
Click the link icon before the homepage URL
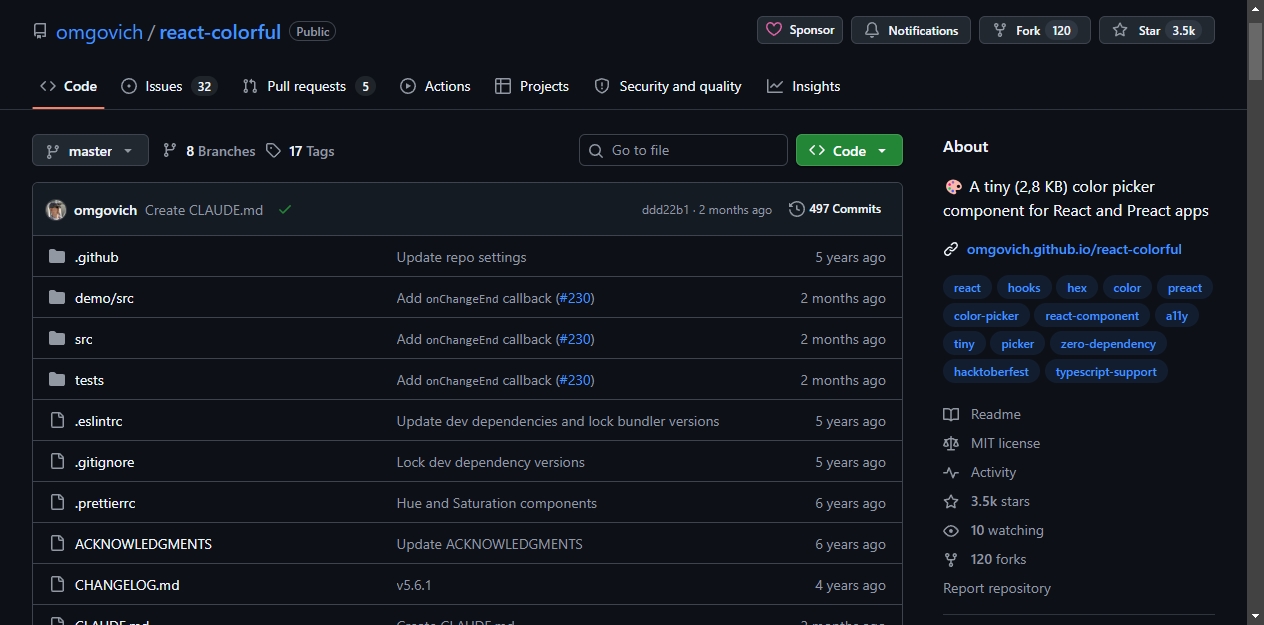pos(951,249)
